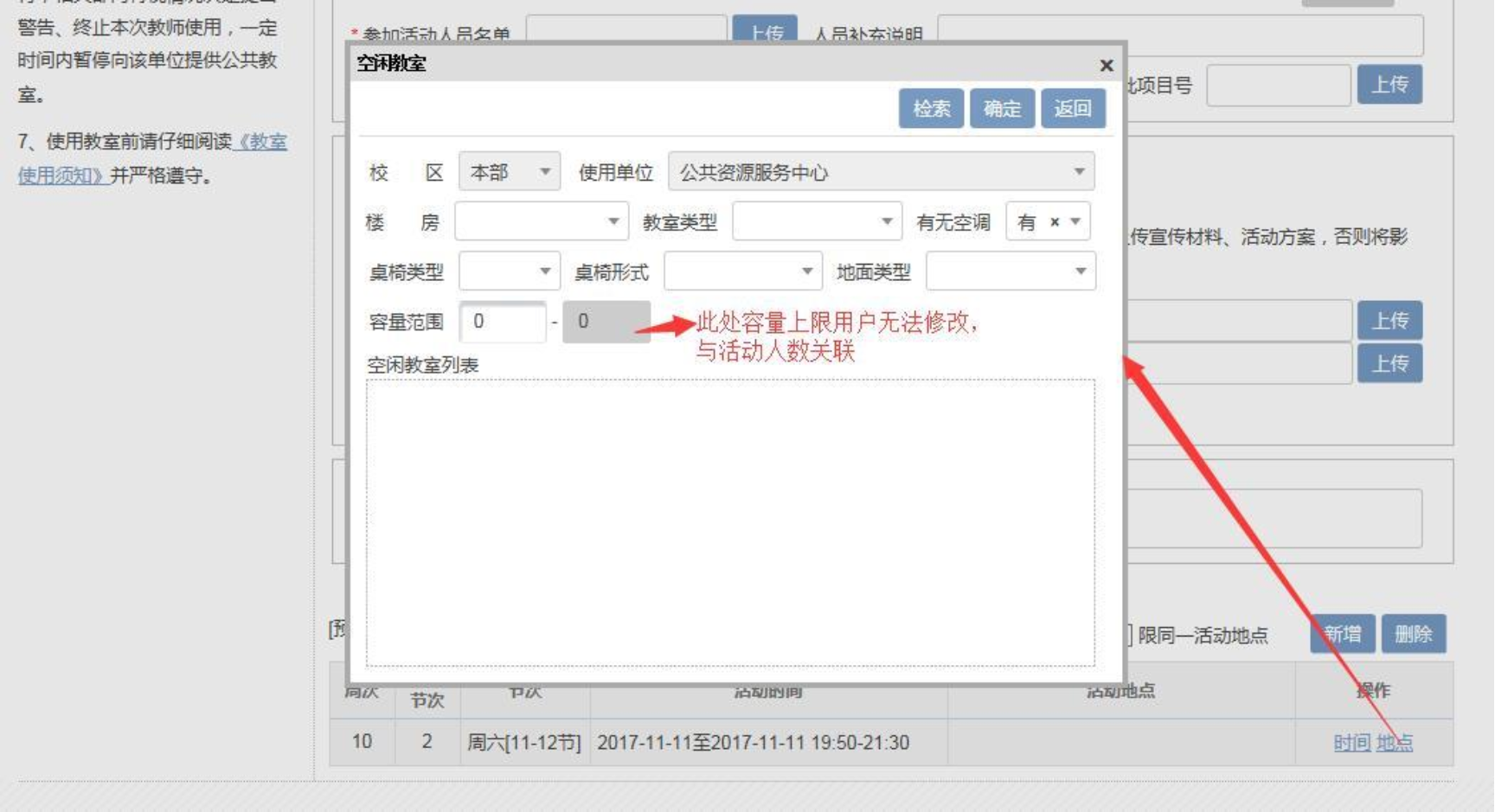
Task: Open the 有无空调 dropdown arrow
Action: [x=1075, y=222]
